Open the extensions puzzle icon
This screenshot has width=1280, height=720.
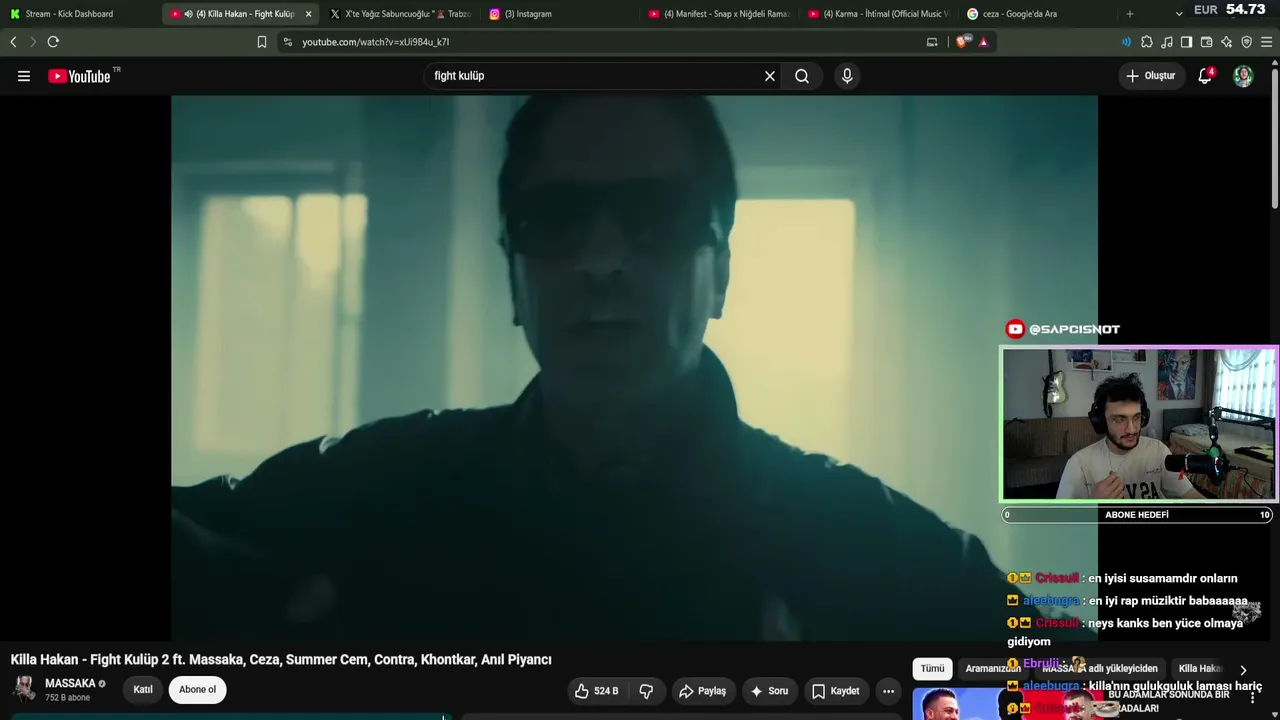pos(1147,42)
